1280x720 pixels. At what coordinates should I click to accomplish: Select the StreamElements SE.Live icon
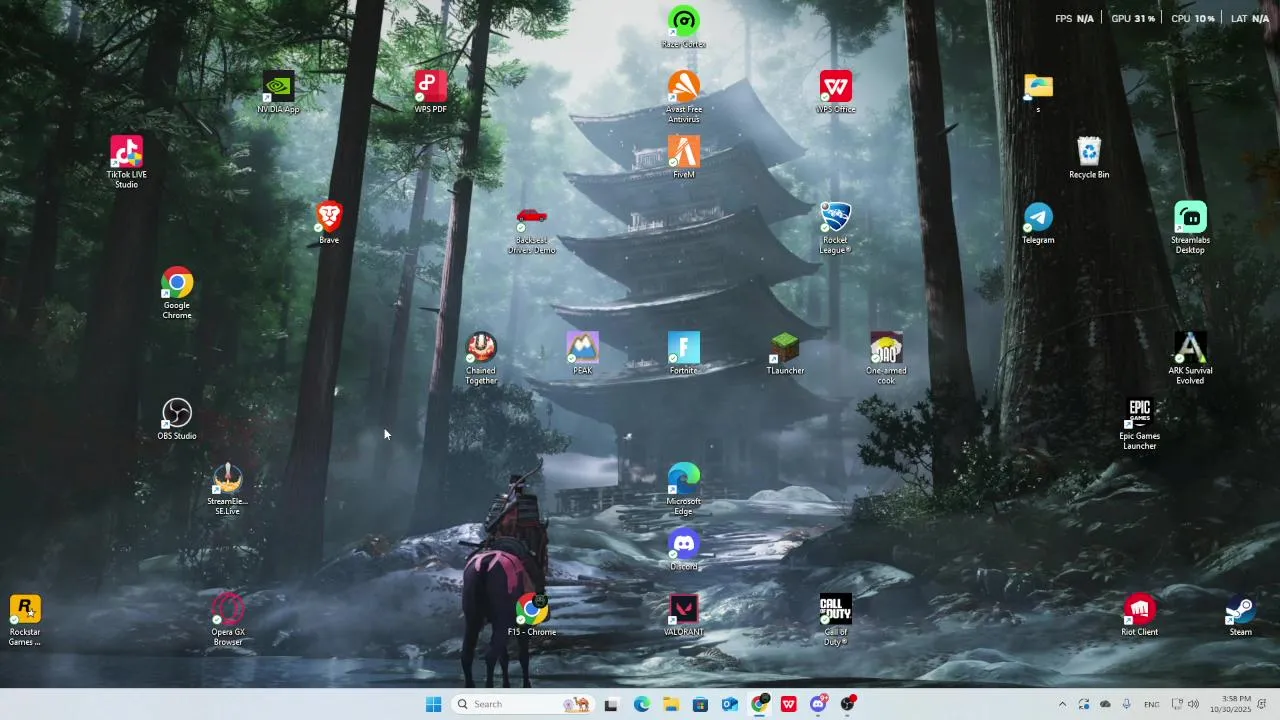[228, 489]
